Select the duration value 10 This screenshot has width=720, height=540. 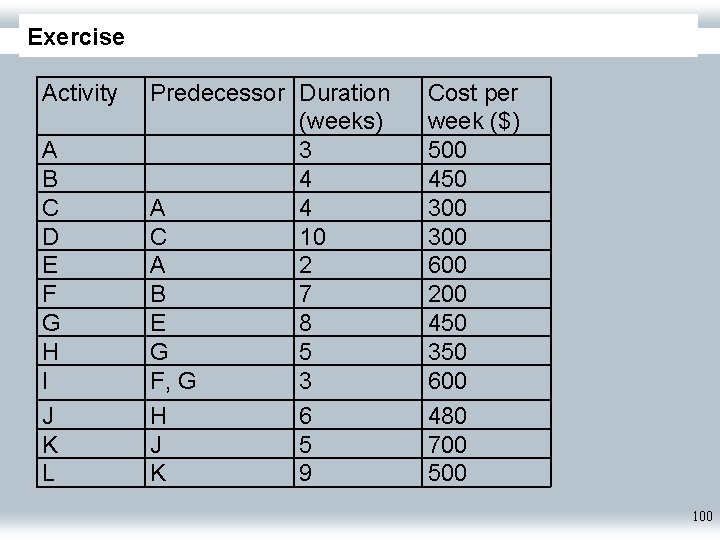pos(313,237)
